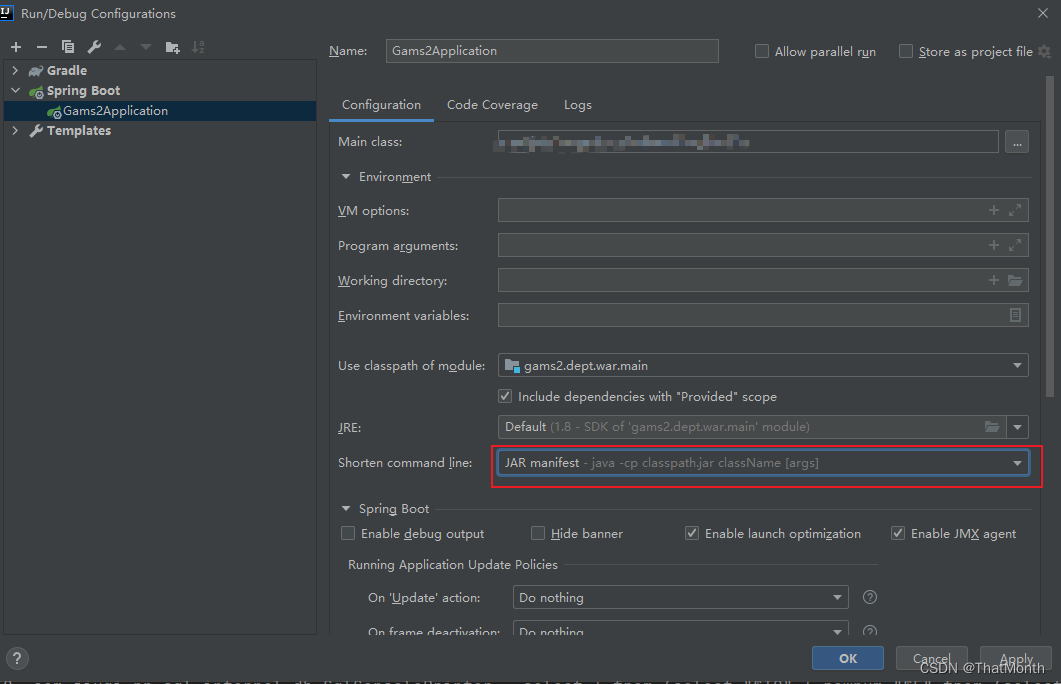This screenshot has height=684, width=1061.
Task: Select the Templates tree item
Action: pos(78,131)
